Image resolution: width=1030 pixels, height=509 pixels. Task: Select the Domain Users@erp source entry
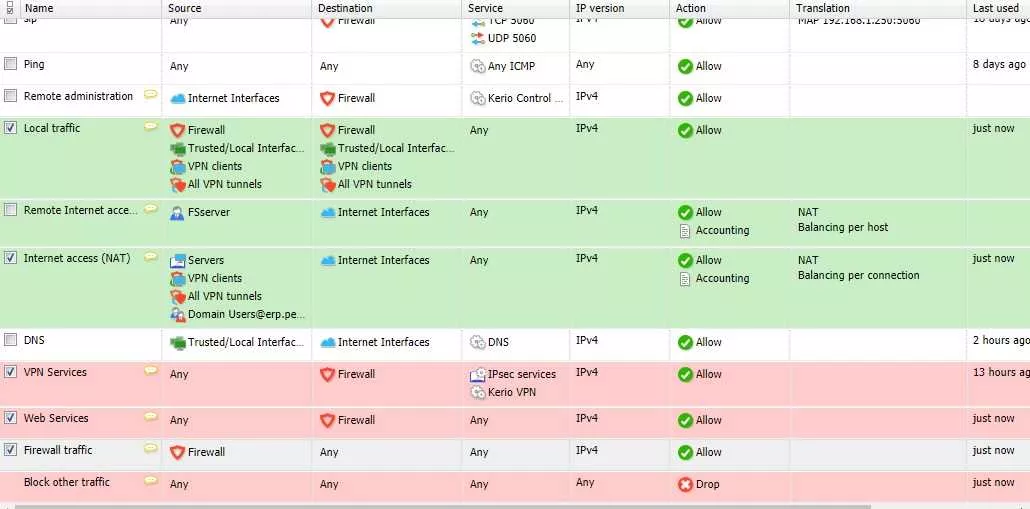(246, 315)
